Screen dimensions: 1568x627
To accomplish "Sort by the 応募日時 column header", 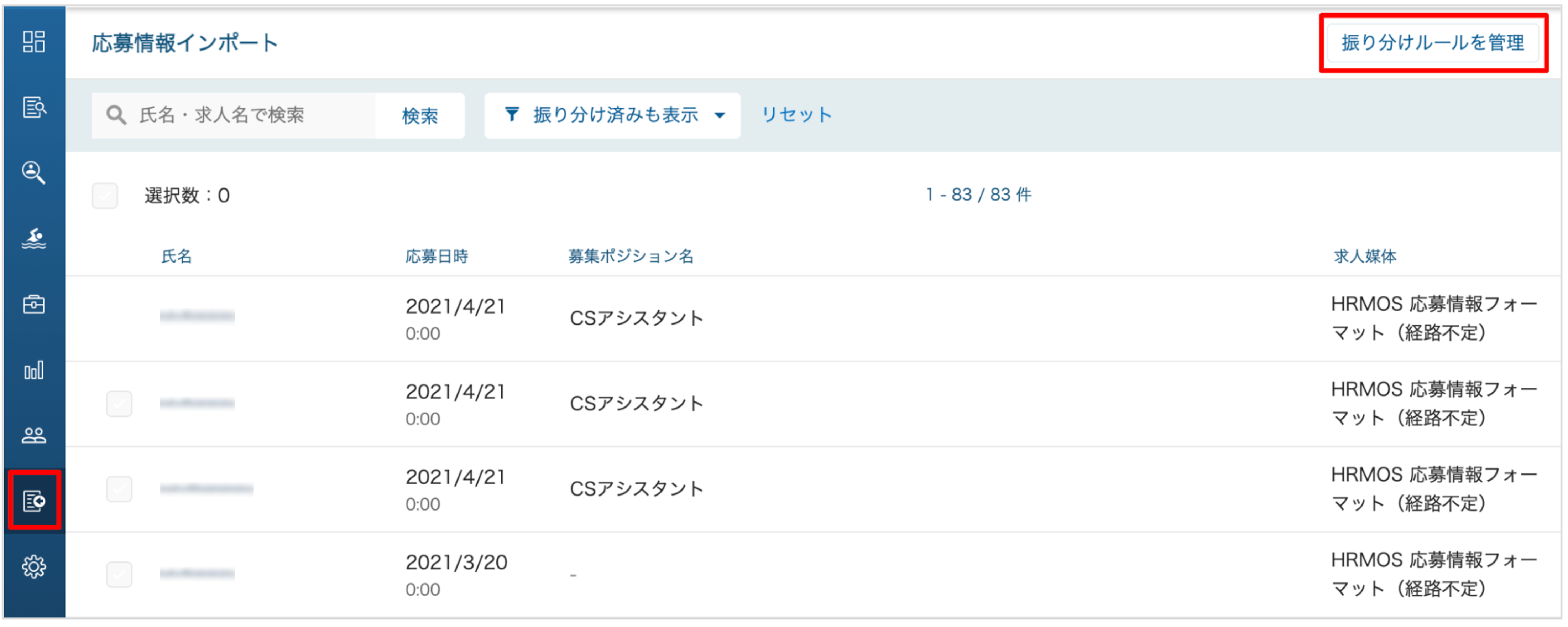I will [437, 256].
